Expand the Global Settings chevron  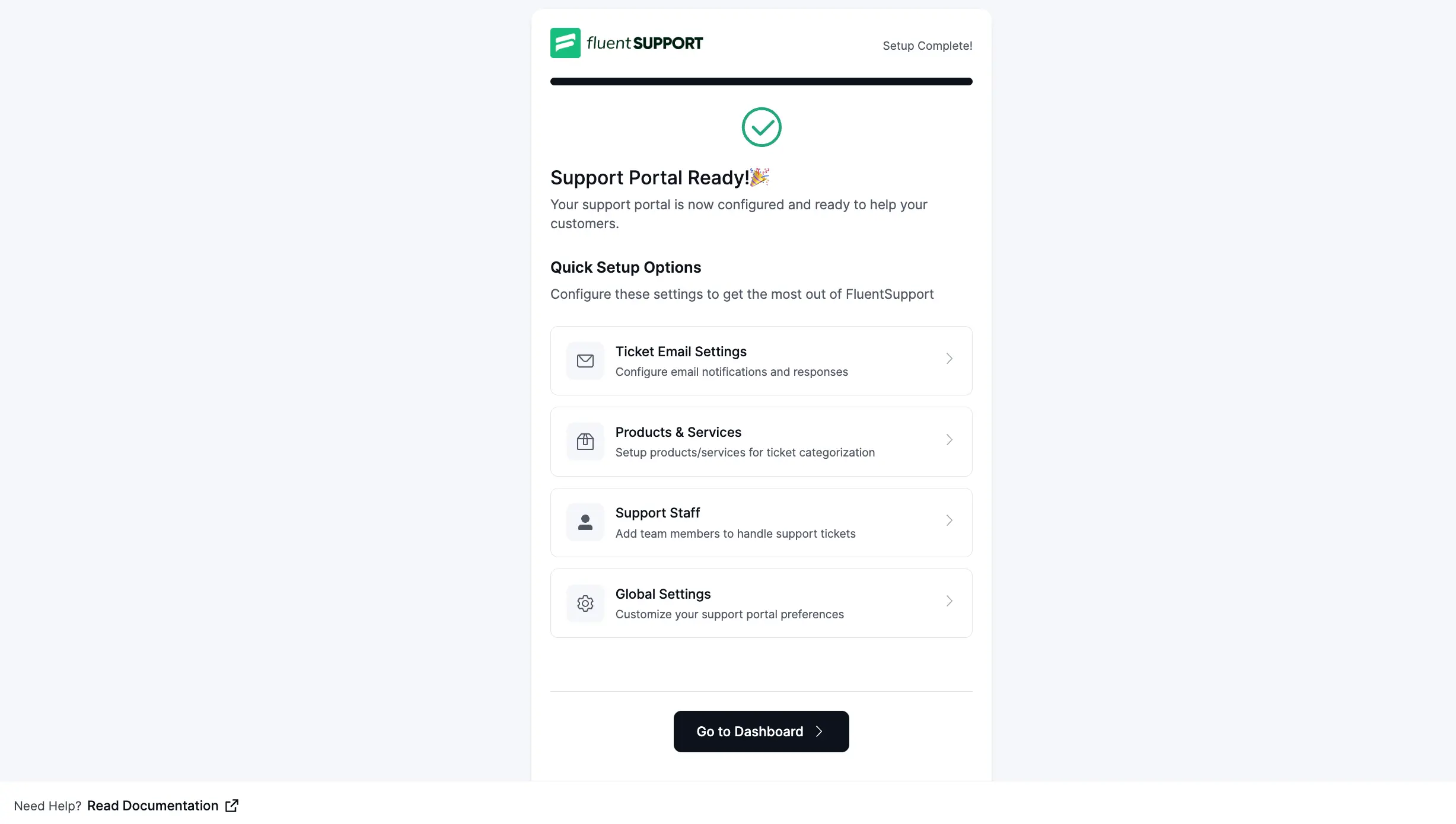pos(948,601)
